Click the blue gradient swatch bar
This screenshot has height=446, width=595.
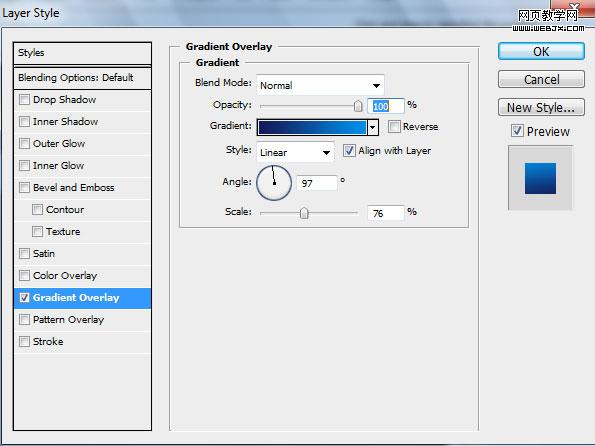tap(312, 127)
